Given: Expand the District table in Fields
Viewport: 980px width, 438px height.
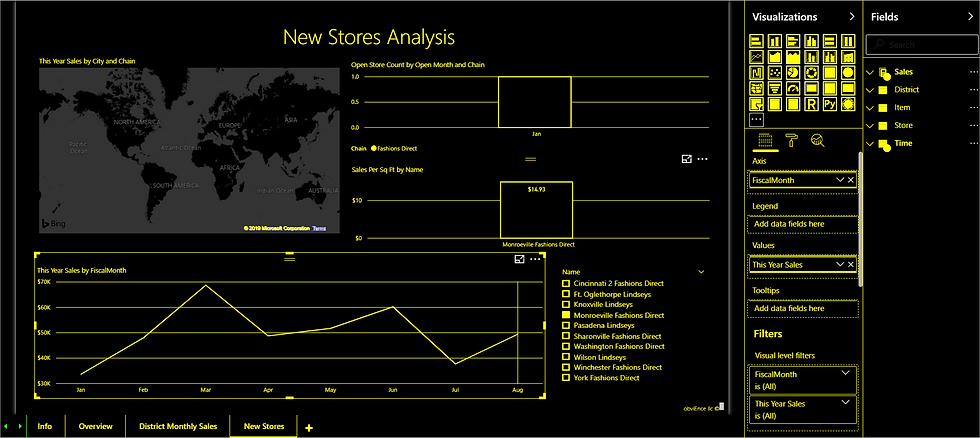Looking at the screenshot, I should (x=869, y=90).
